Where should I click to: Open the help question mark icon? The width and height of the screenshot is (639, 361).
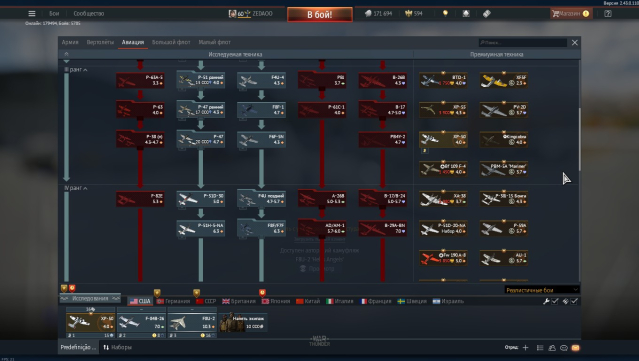tap(608, 13)
